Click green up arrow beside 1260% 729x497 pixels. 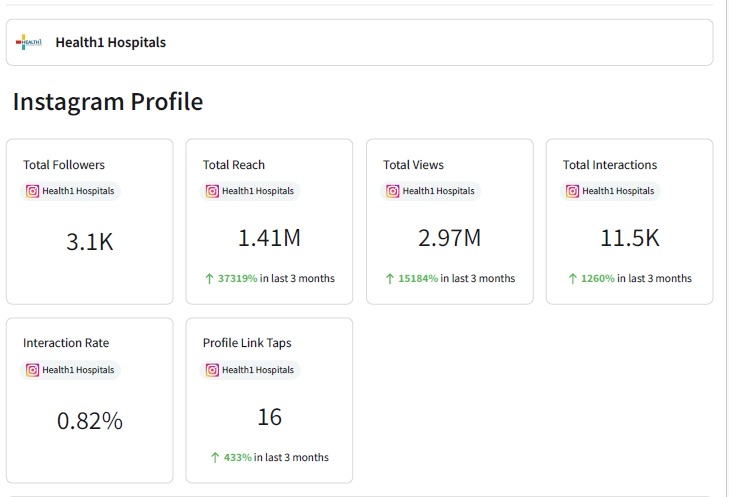pos(572,278)
